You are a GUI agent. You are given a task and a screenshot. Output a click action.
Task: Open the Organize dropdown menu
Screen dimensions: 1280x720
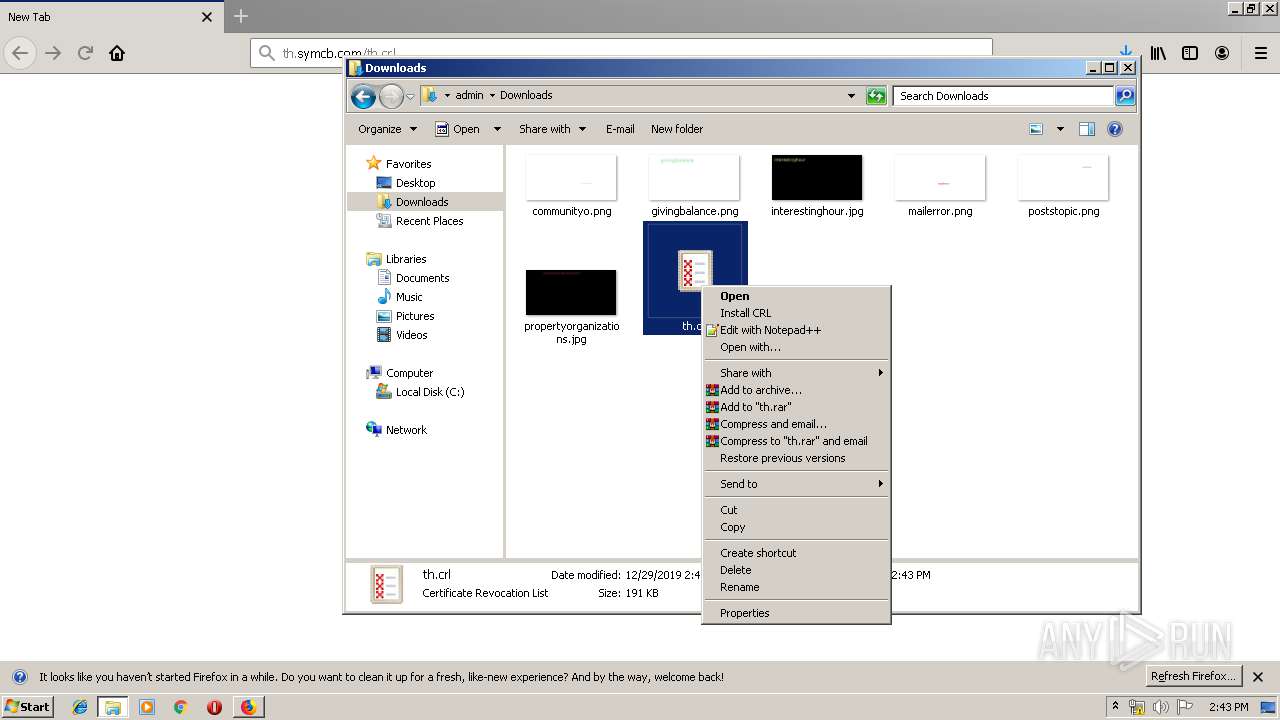pos(387,129)
